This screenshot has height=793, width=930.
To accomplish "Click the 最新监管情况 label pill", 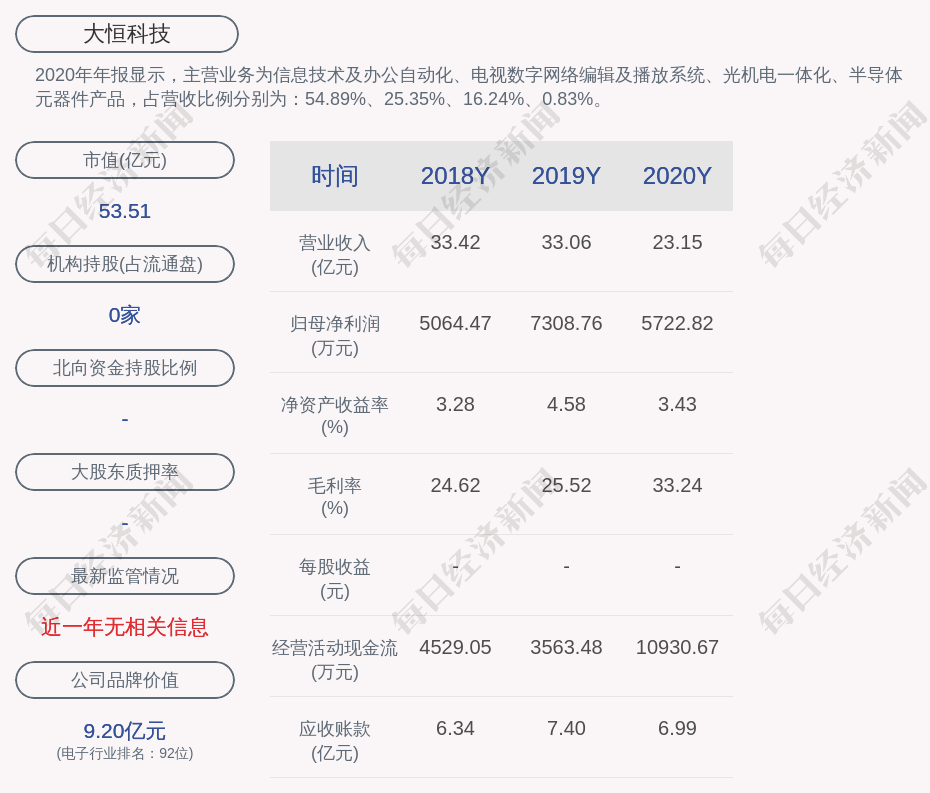I will (x=125, y=576).
